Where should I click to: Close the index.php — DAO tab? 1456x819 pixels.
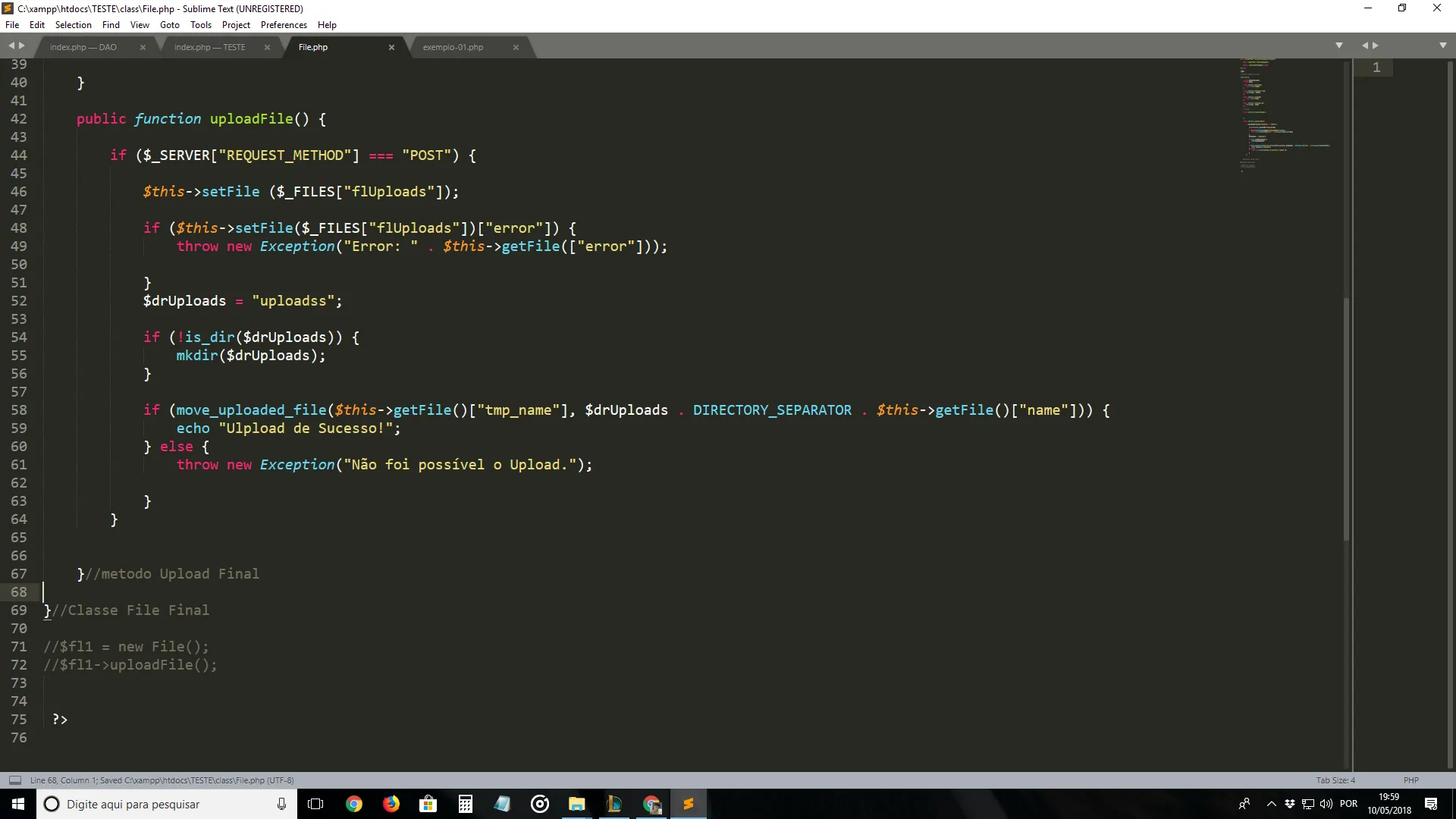coord(143,47)
